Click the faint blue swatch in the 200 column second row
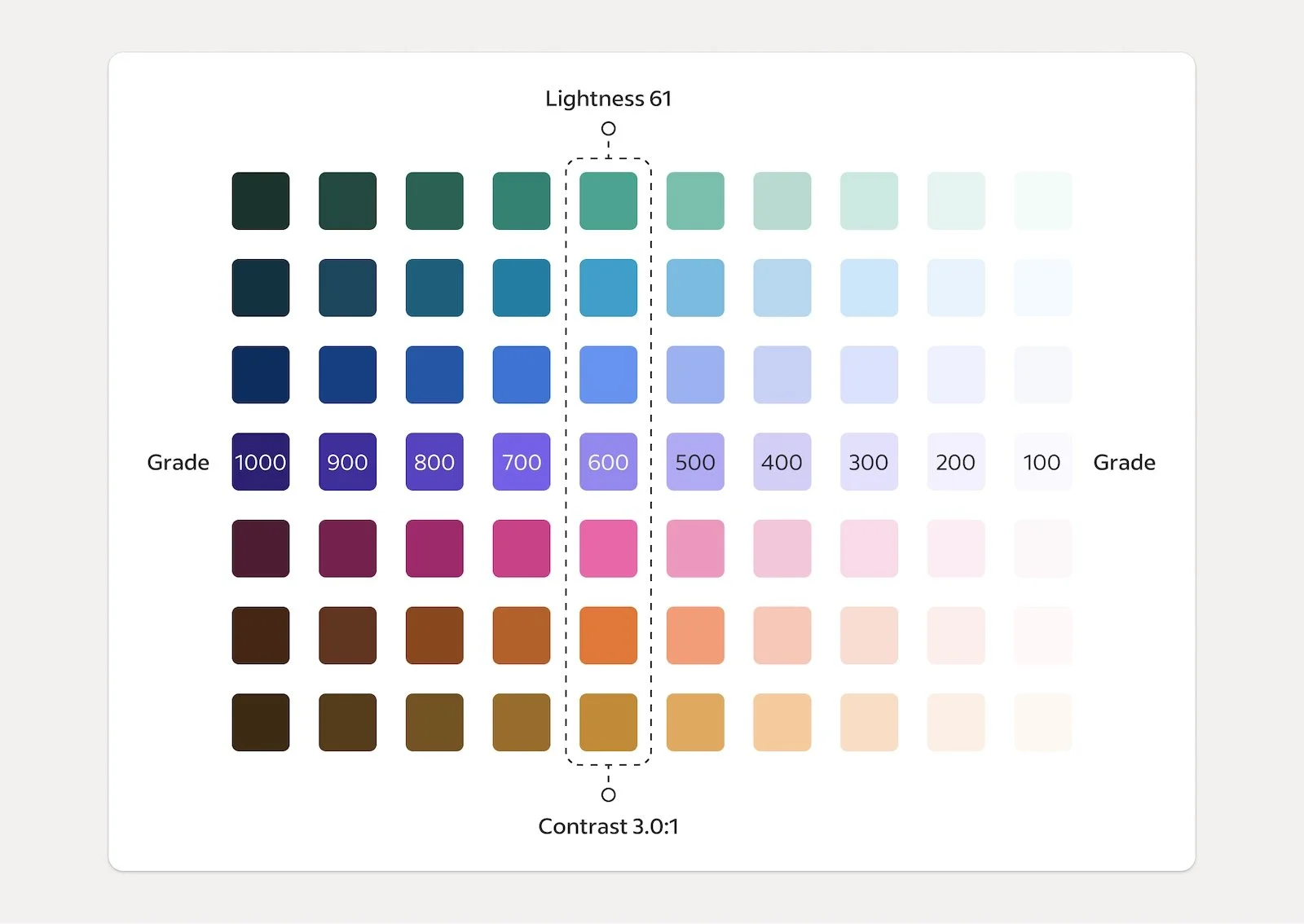The width and height of the screenshot is (1304, 924). coord(956,288)
